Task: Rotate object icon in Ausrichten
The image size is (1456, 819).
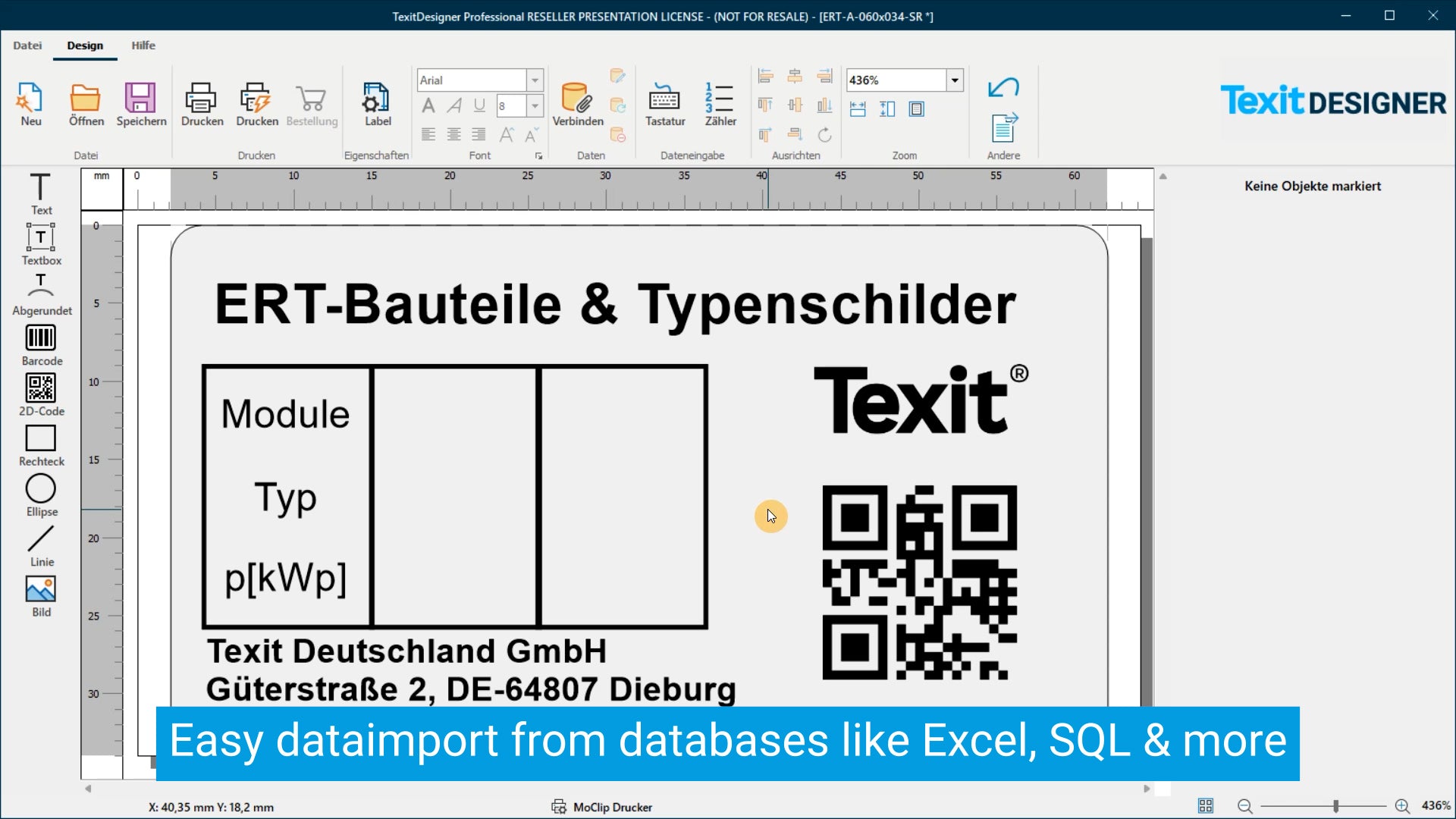Action: coord(824,135)
